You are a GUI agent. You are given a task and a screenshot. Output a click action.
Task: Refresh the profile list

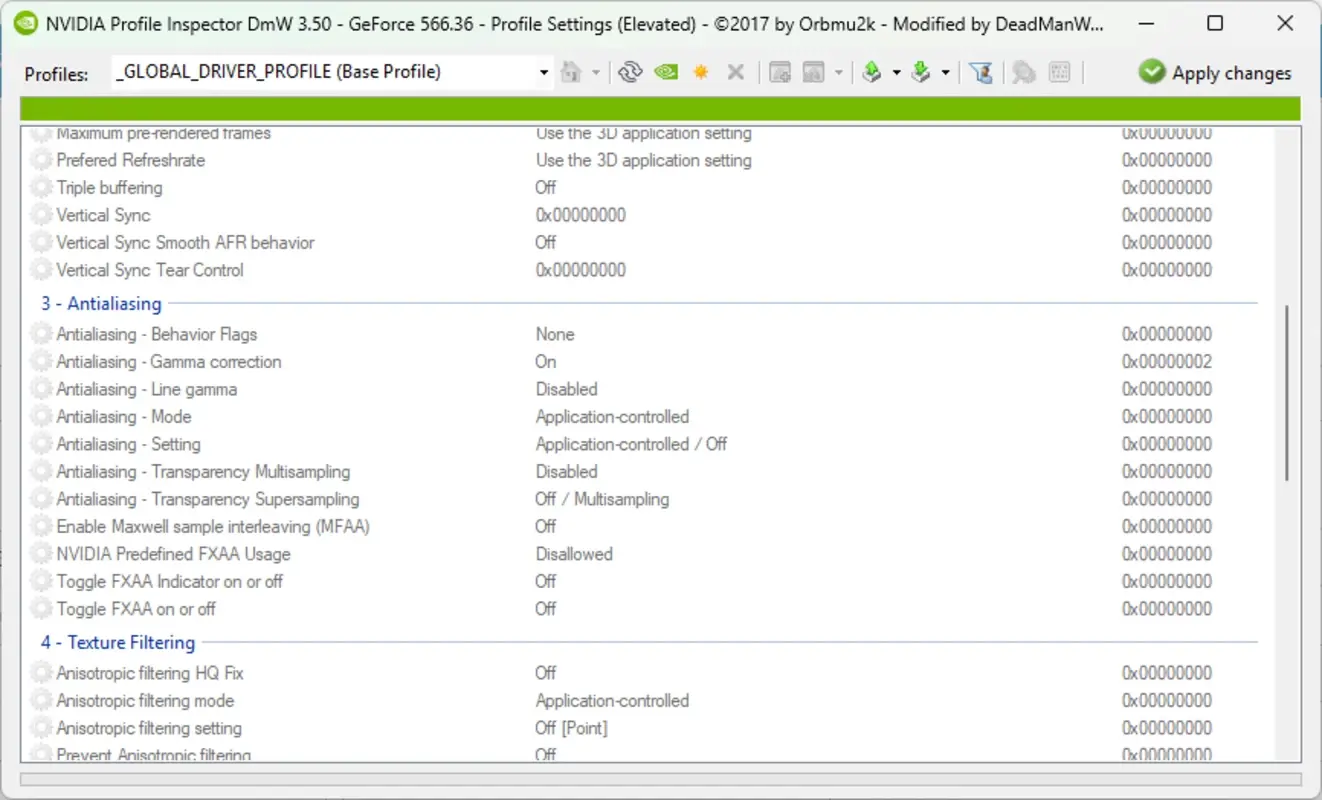point(628,72)
